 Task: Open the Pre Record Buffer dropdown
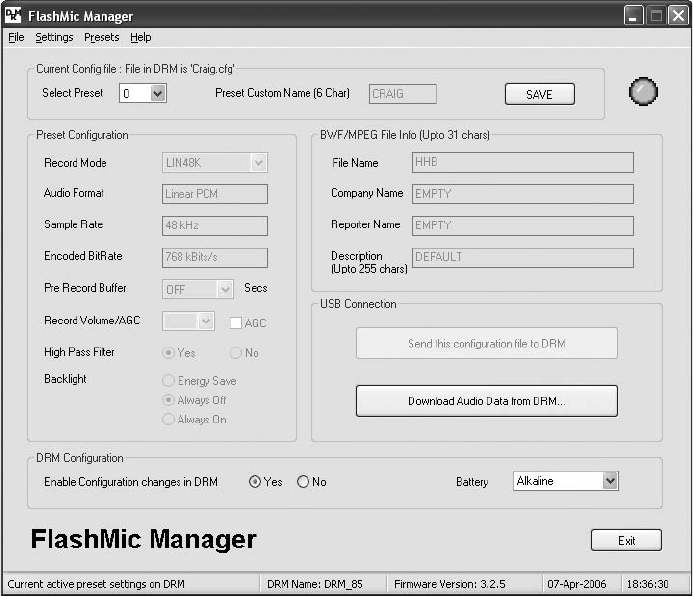click(x=225, y=289)
